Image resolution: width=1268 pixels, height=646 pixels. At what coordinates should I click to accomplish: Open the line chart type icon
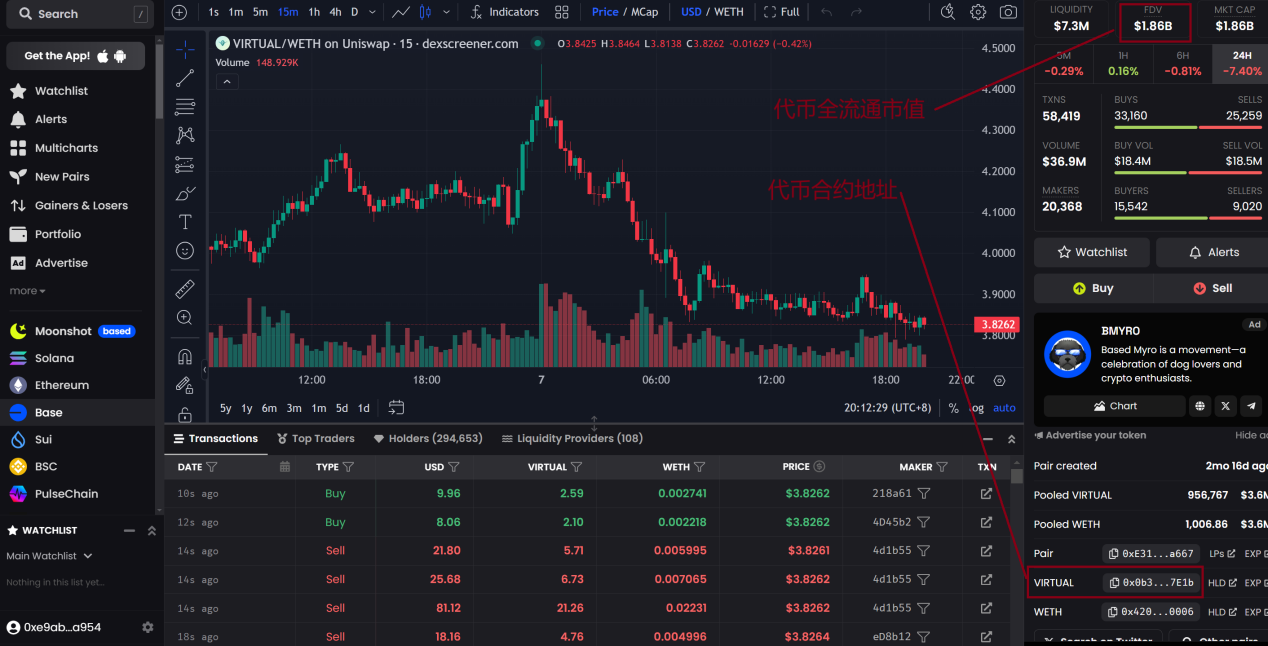coord(401,12)
